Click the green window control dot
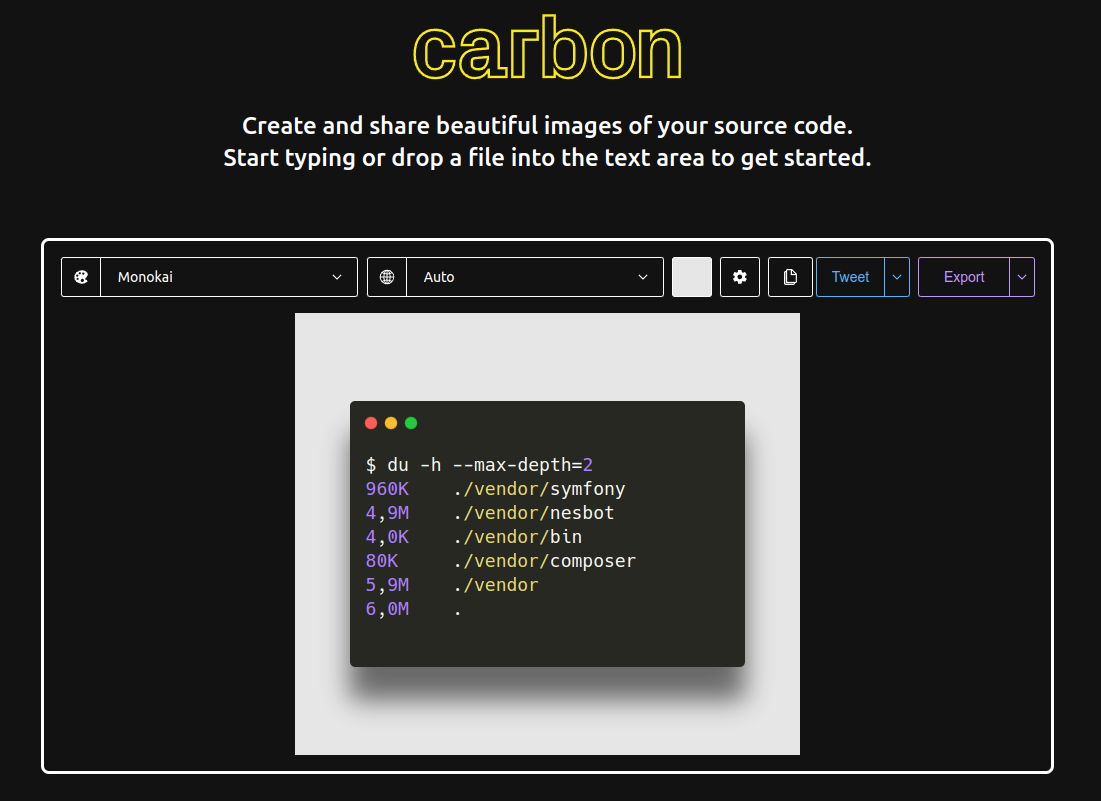This screenshot has width=1101, height=801. tap(411, 423)
